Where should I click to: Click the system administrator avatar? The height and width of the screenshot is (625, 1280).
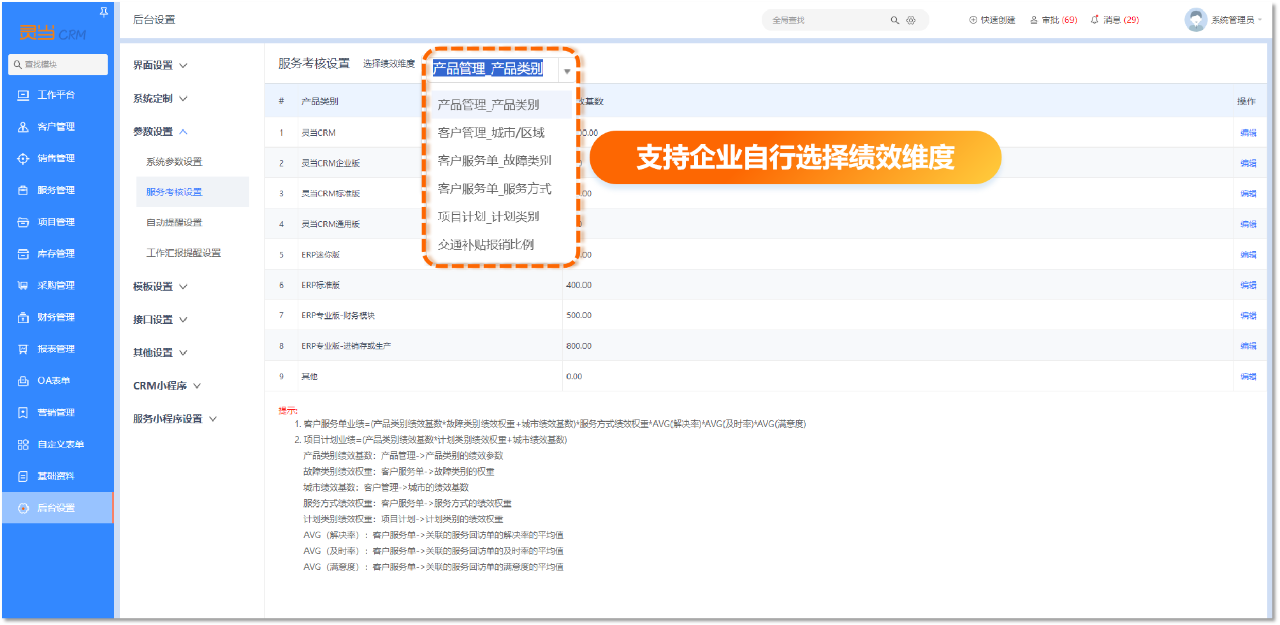pyautogui.click(x=1195, y=20)
